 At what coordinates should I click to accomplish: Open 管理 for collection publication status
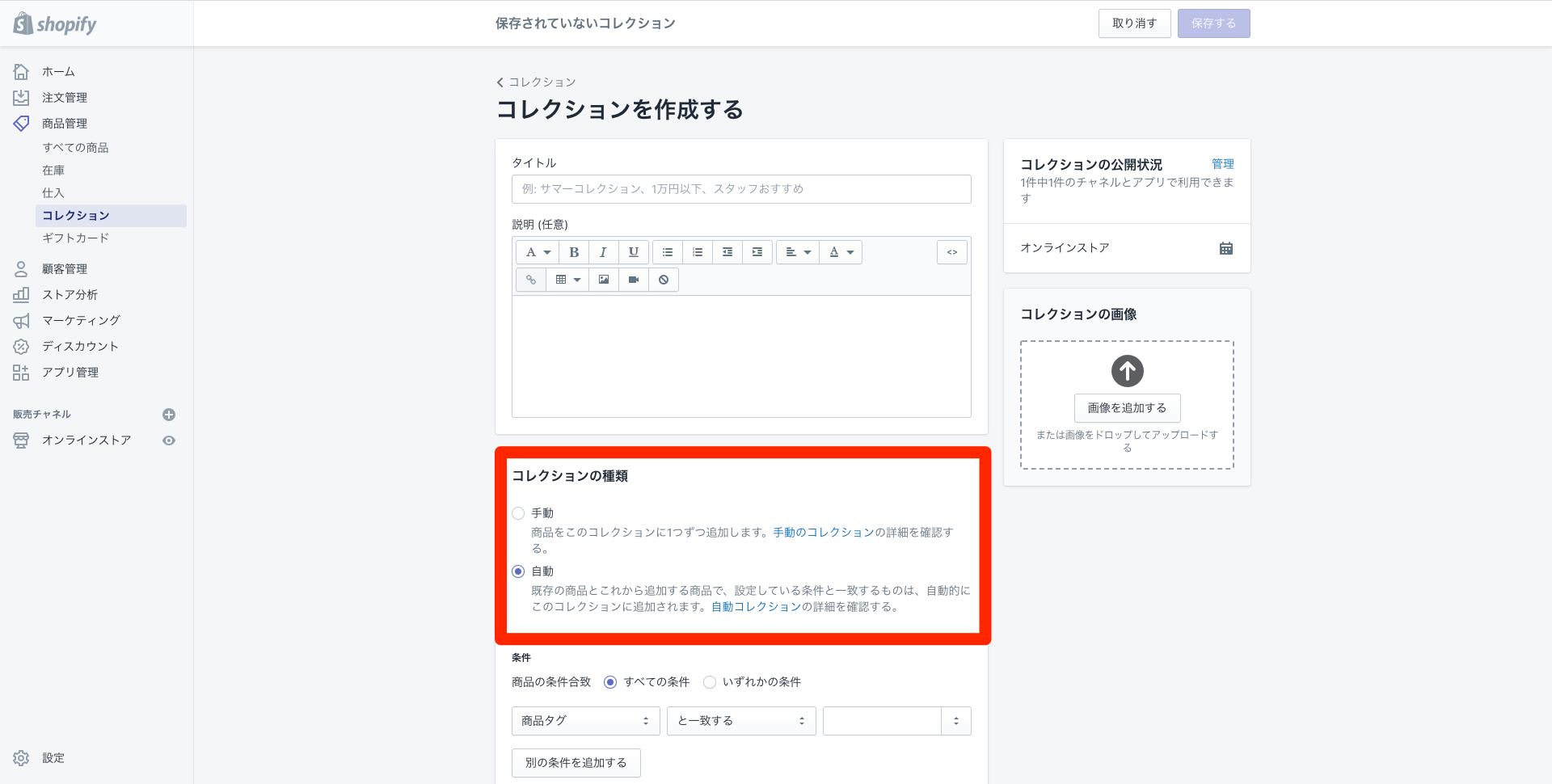[x=1223, y=163]
